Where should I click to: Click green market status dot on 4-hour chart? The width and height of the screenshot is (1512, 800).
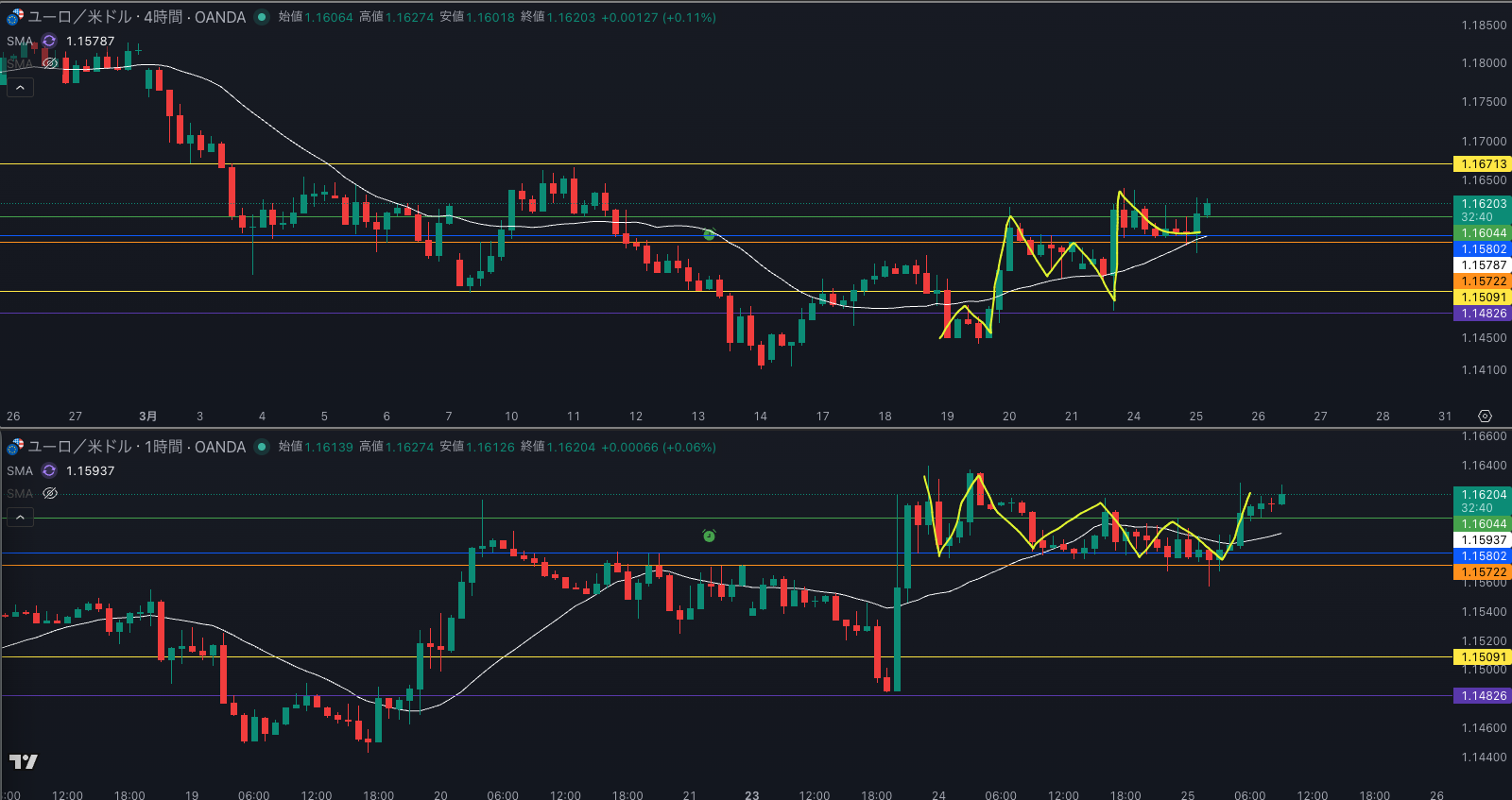262,17
